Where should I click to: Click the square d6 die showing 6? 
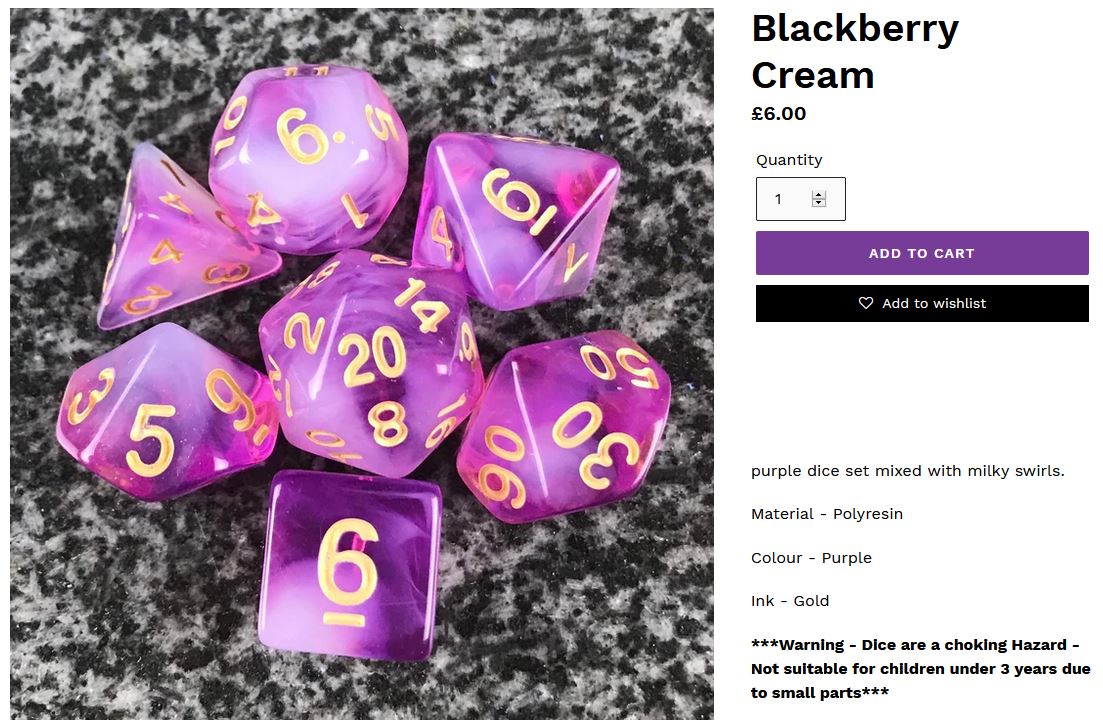coord(350,564)
